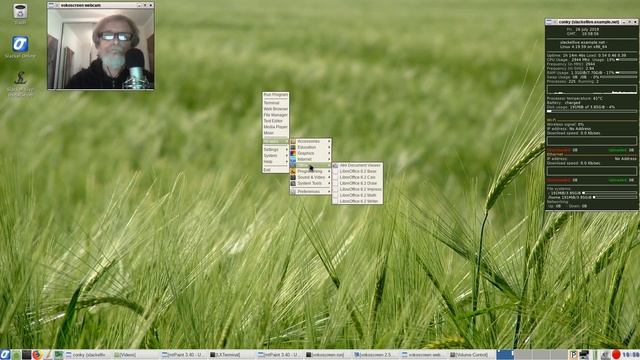The height and width of the screenshot is (360, 640).
Task: Expand the Preferences category
Action: 310,191
